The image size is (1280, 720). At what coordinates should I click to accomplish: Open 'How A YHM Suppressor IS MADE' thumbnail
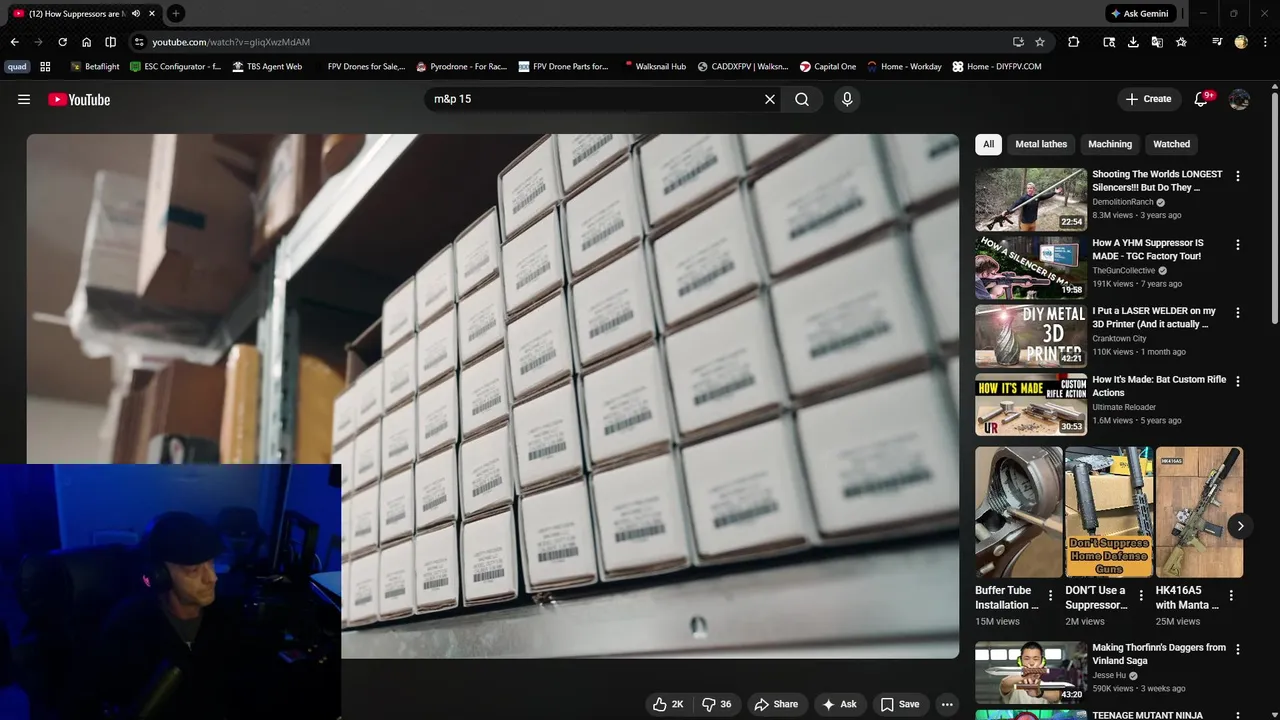[1031, 268]
